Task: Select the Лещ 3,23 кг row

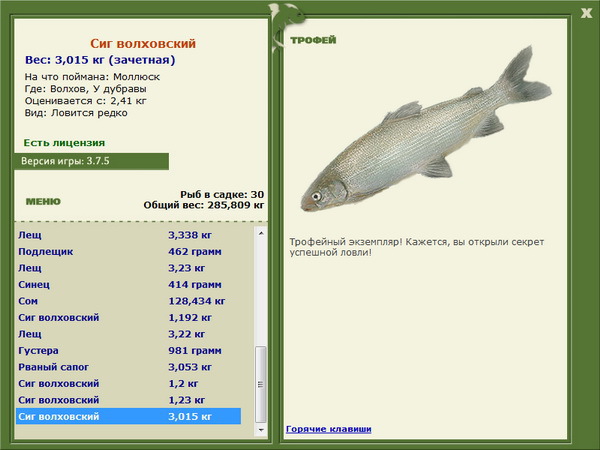Action: pos(129,268)
